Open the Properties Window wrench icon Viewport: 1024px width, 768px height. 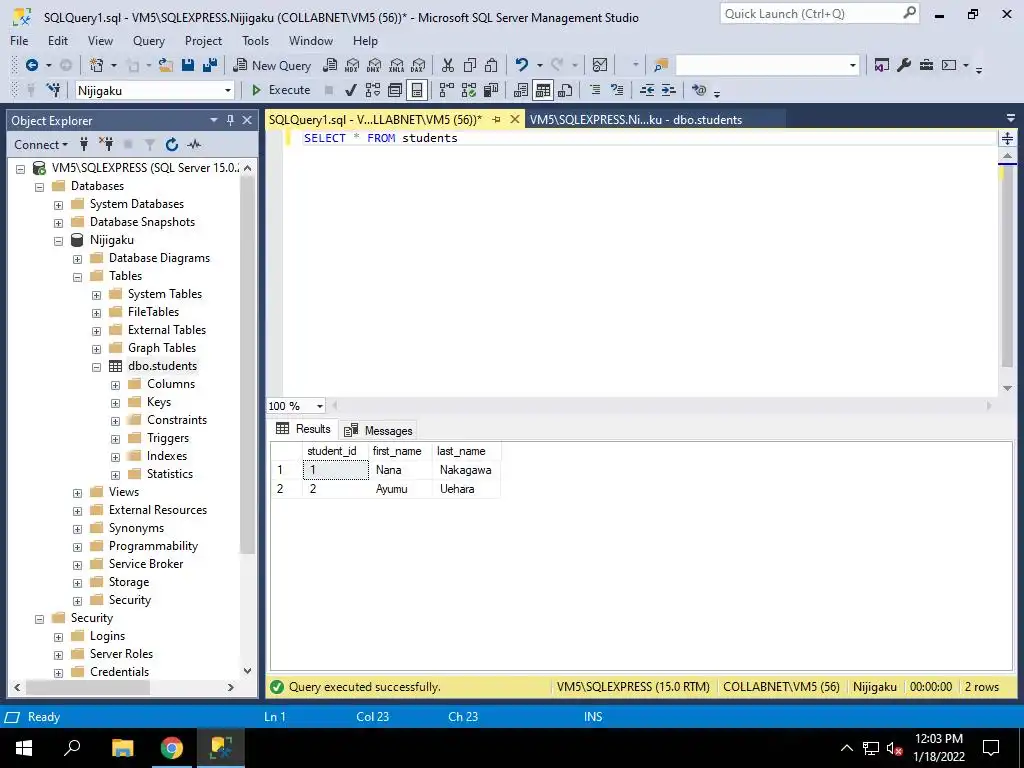pos(904,65)
